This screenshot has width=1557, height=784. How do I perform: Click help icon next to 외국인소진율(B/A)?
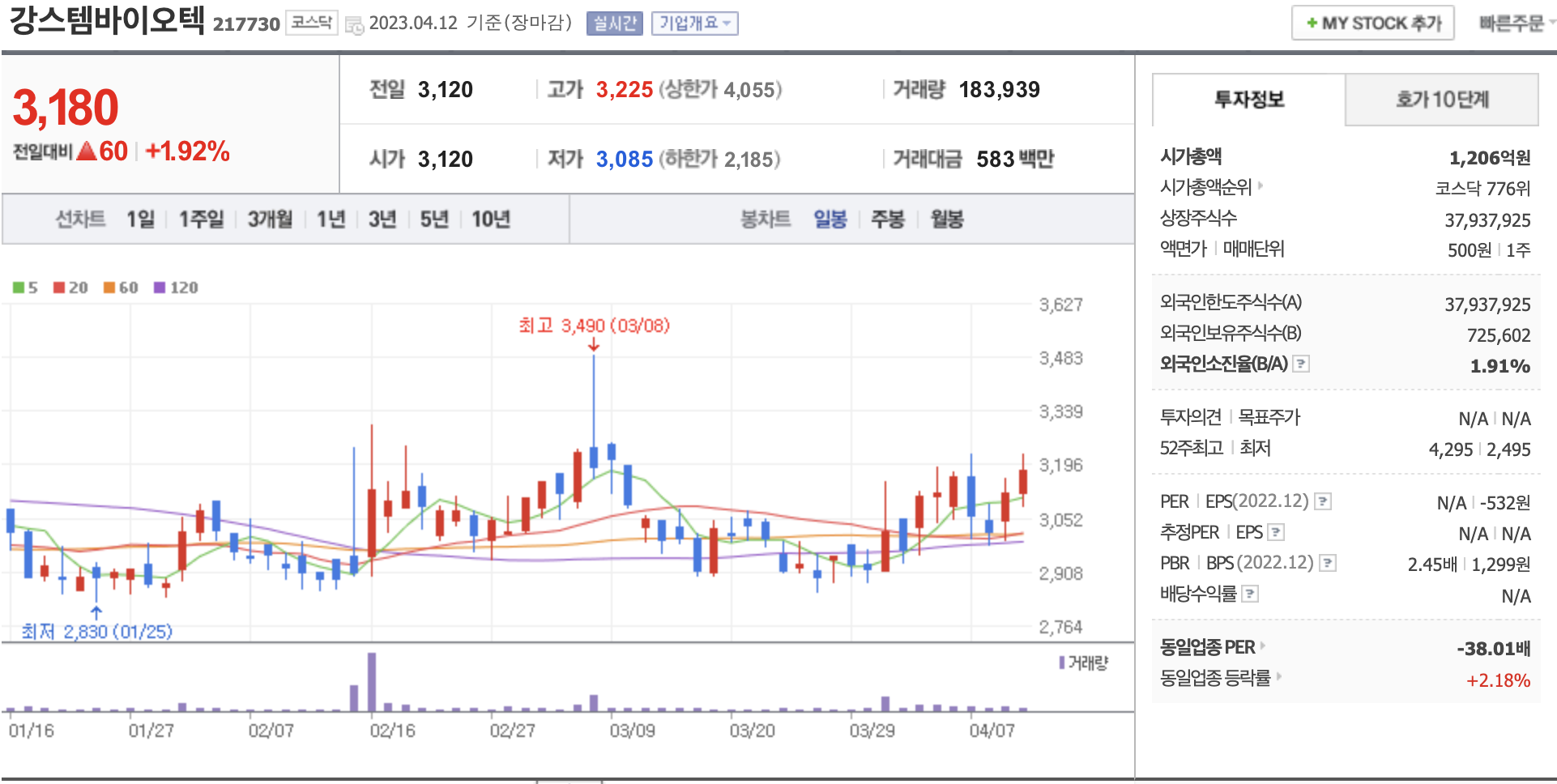click(1301, 364)
